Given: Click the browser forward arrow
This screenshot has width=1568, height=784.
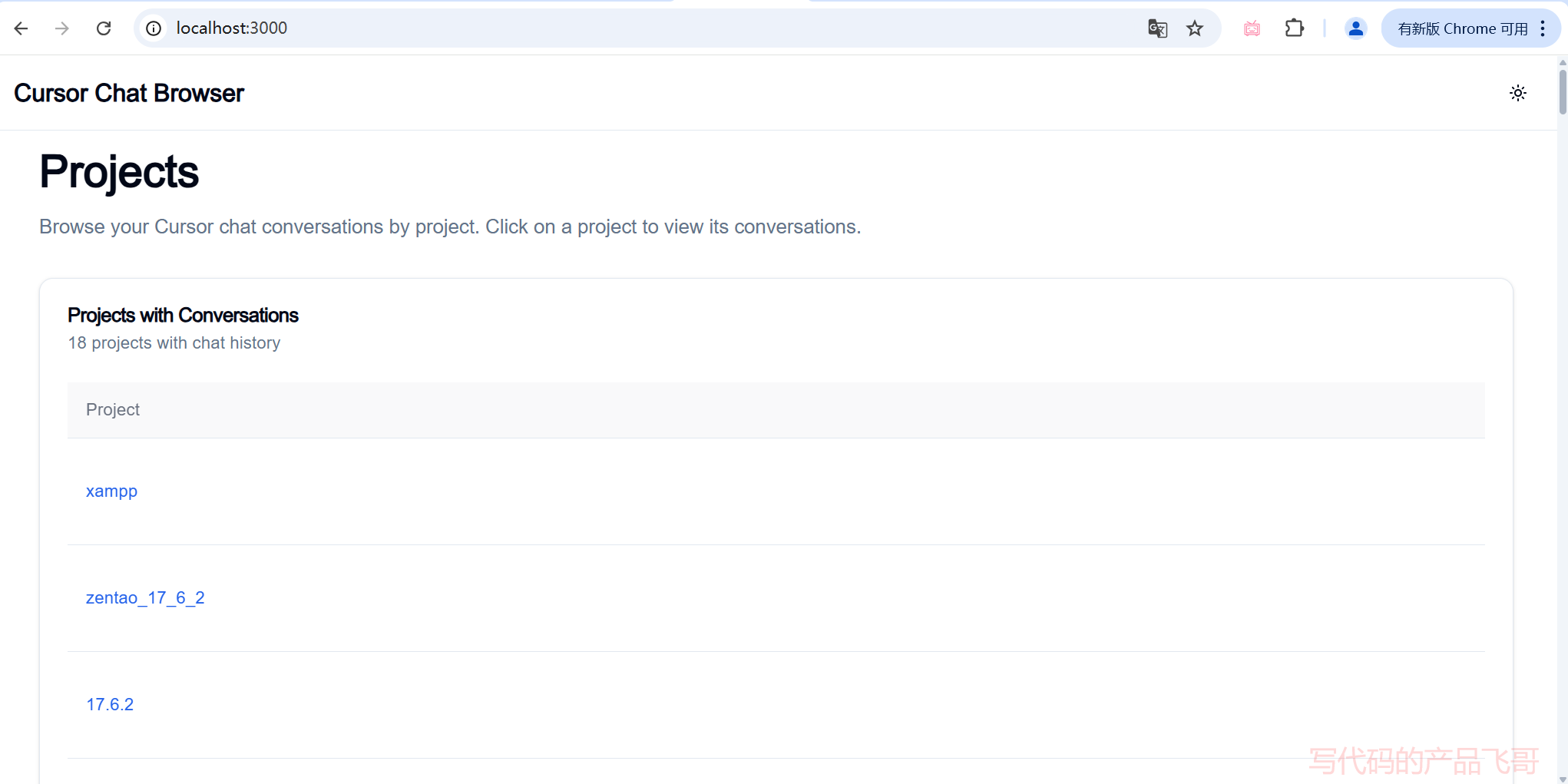Looking at the screenshot, I should 62,28.
